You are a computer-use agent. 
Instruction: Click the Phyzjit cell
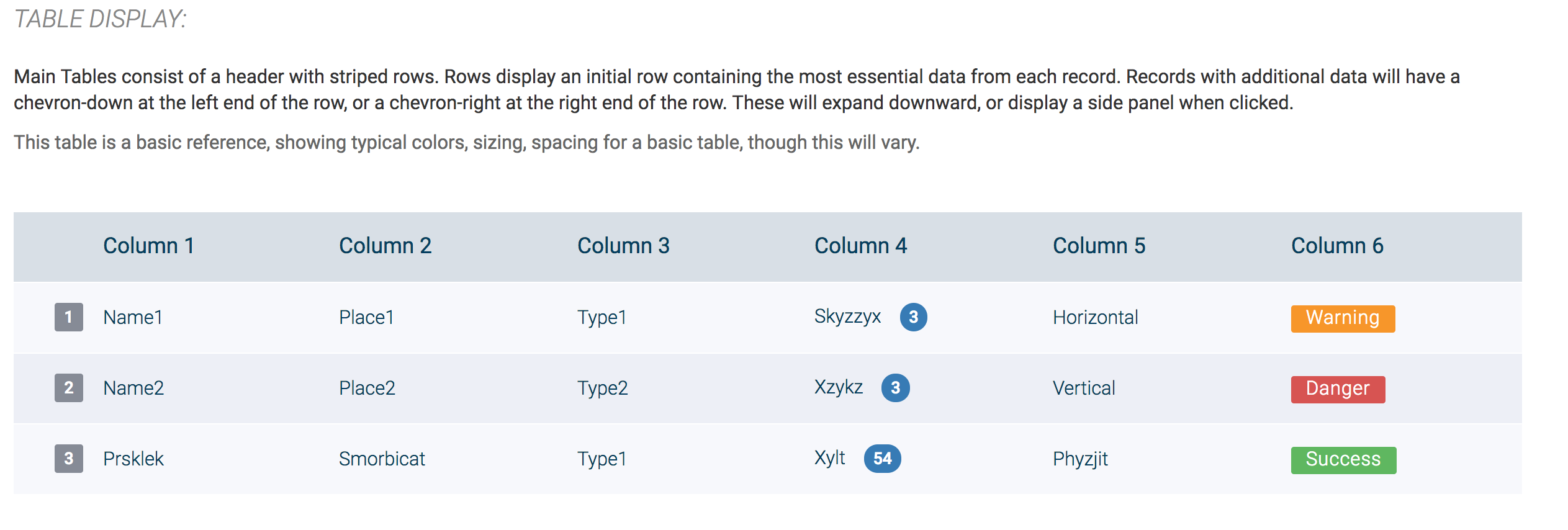tap(1080, 459)
